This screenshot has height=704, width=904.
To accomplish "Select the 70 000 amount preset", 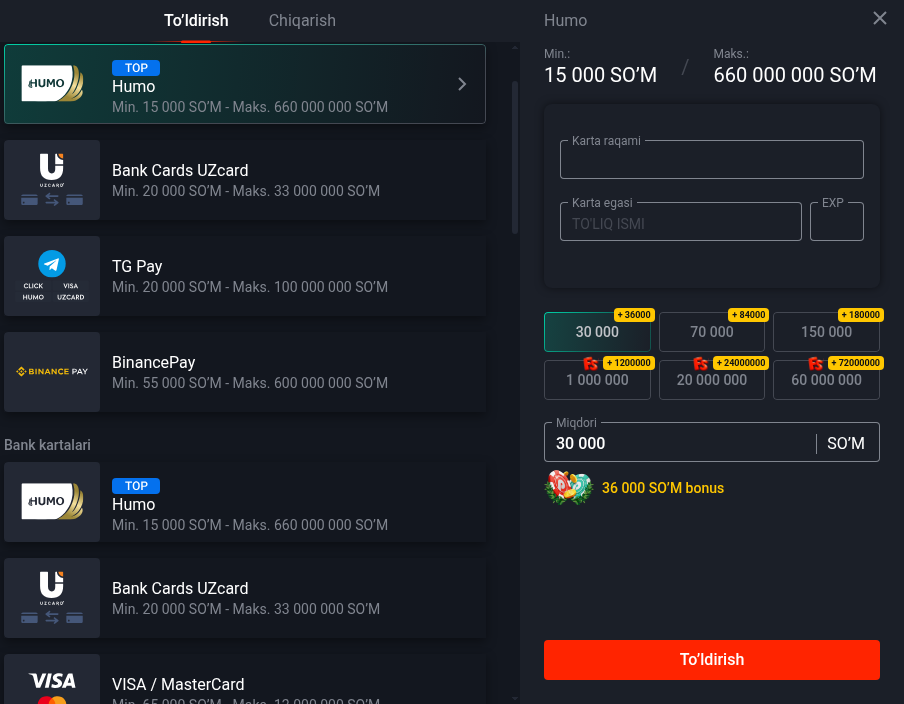I will pos(711,332).
